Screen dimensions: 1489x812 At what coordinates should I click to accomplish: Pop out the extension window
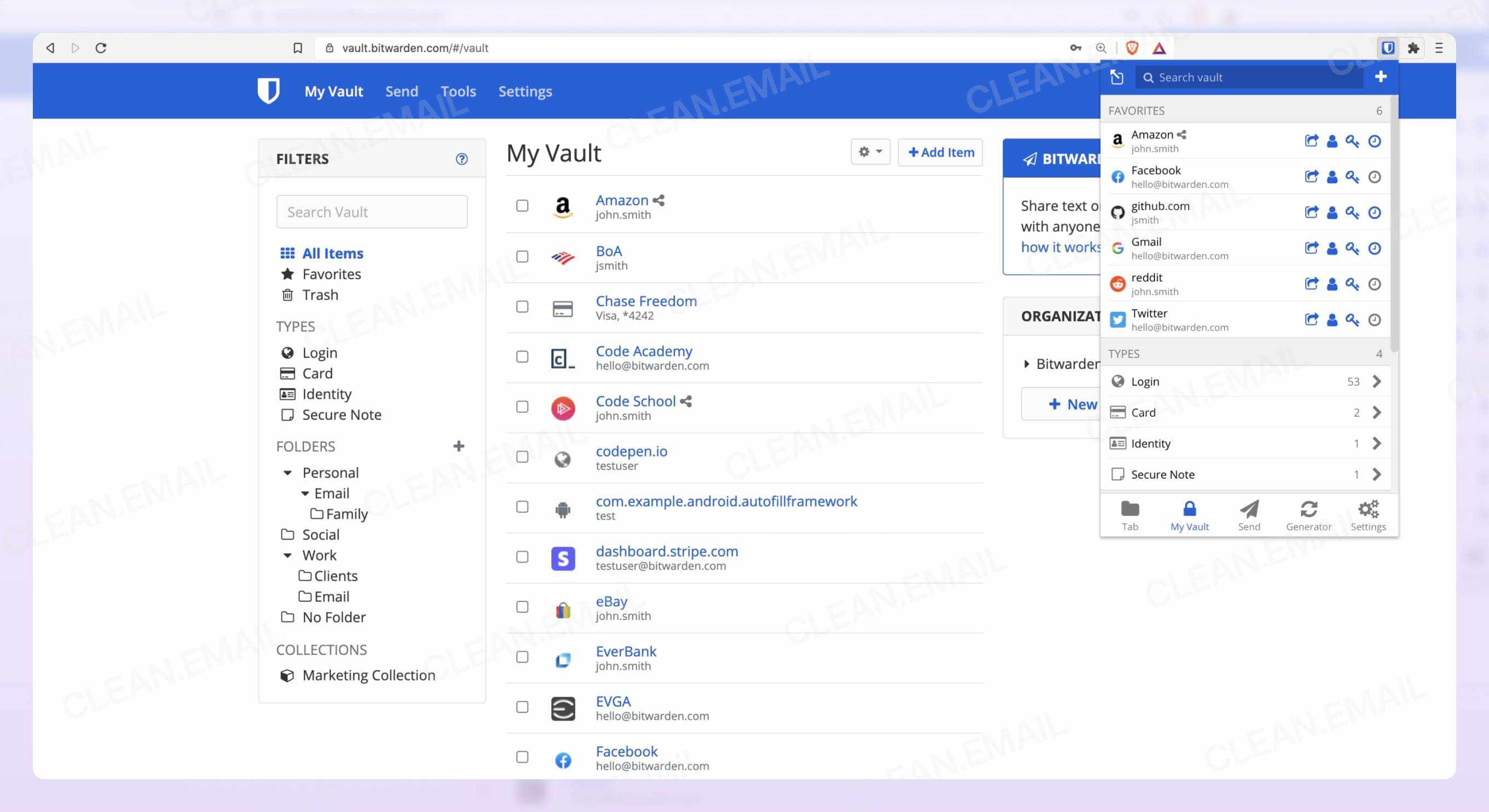point(1117,78)
